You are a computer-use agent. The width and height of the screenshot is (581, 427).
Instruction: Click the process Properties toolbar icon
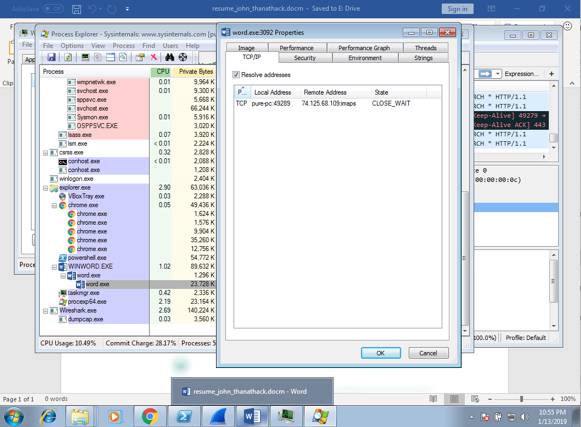[140, 57]
